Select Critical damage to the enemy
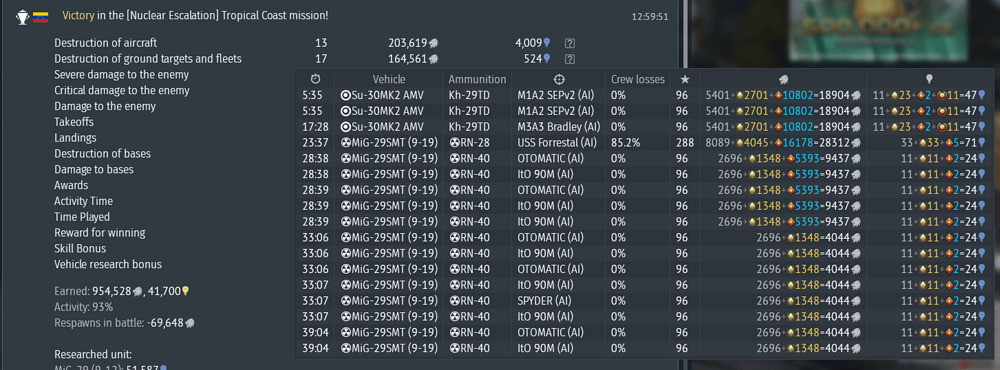This screenshot has height=370, width=1000. [x=122, y=91]
